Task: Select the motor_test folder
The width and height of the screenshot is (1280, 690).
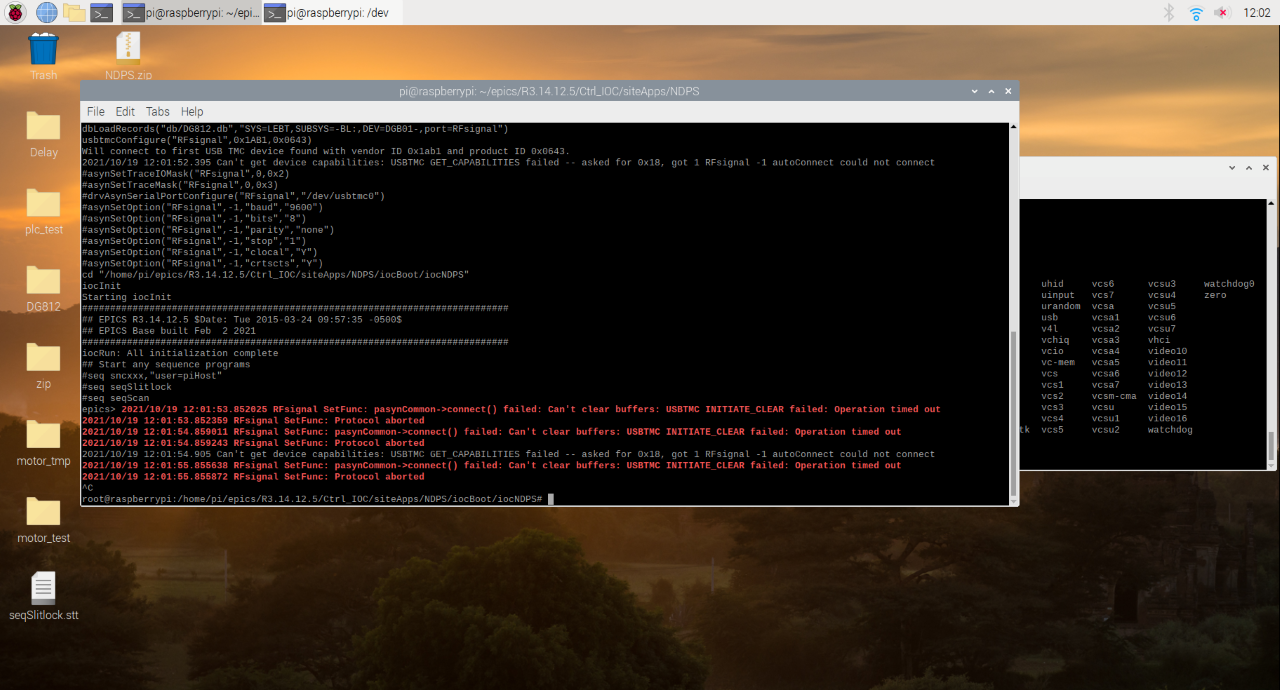Action: [x=44, y=520]
